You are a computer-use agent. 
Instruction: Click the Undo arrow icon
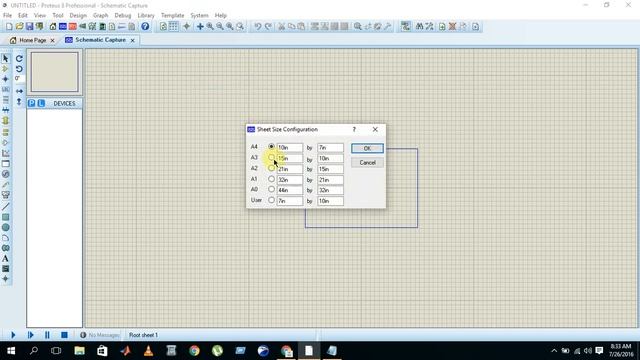[x=258, y=27]
